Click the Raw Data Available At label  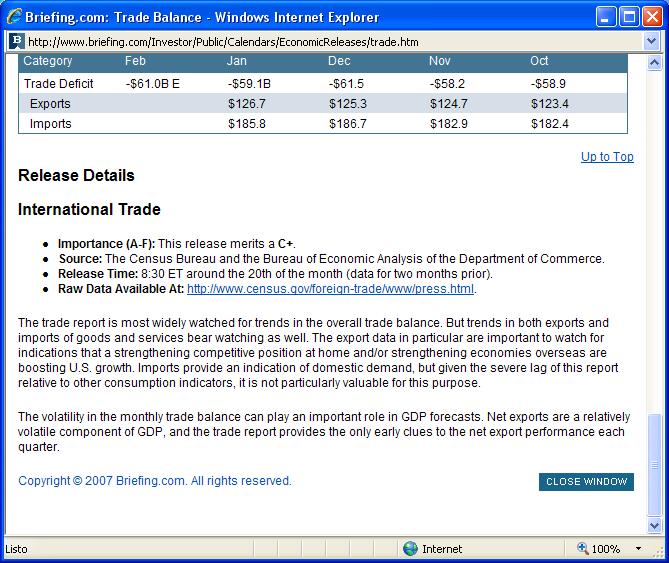coord(121,289)
